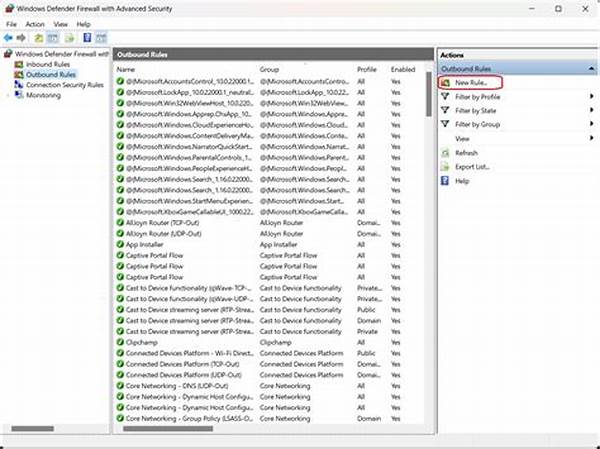Click the rules list horizontal scrollbar thumb
600x449 pixels.
(x=168, y=429)
